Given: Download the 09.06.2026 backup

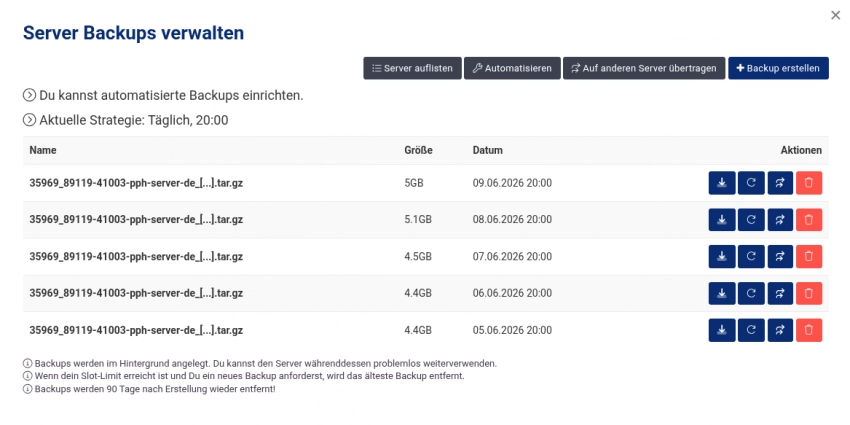Looking at the screenshot, I should point(722,183).
